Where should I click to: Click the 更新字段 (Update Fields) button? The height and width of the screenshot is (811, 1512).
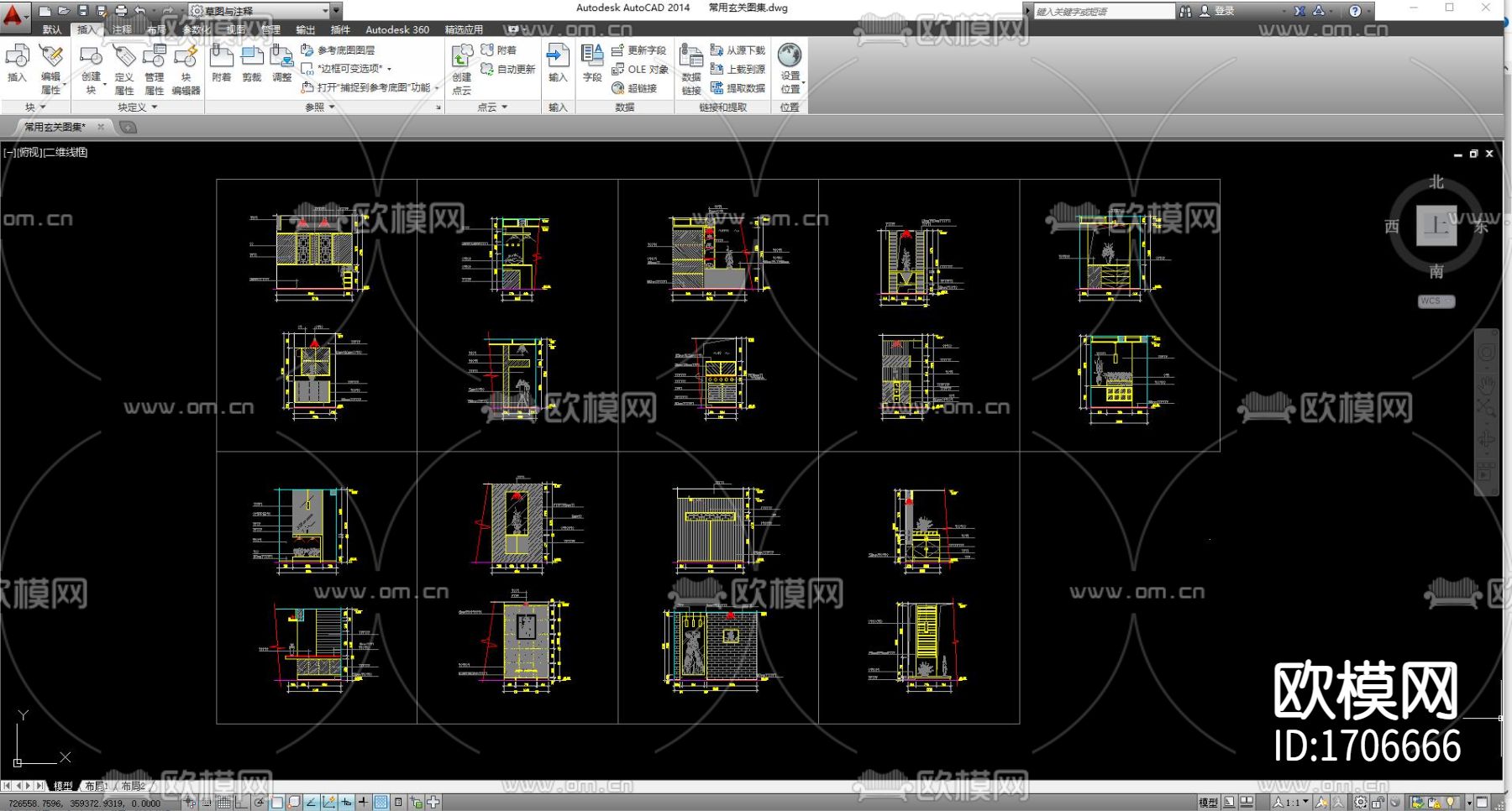tap(639, 50)
